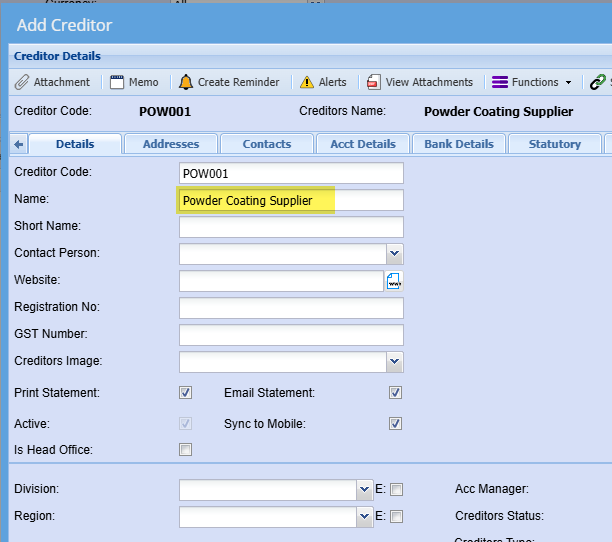Image resolution: width=612 pixels, height=542 pixels.
Task: Click into the GST Number field
Action: (x=291, y=335)
